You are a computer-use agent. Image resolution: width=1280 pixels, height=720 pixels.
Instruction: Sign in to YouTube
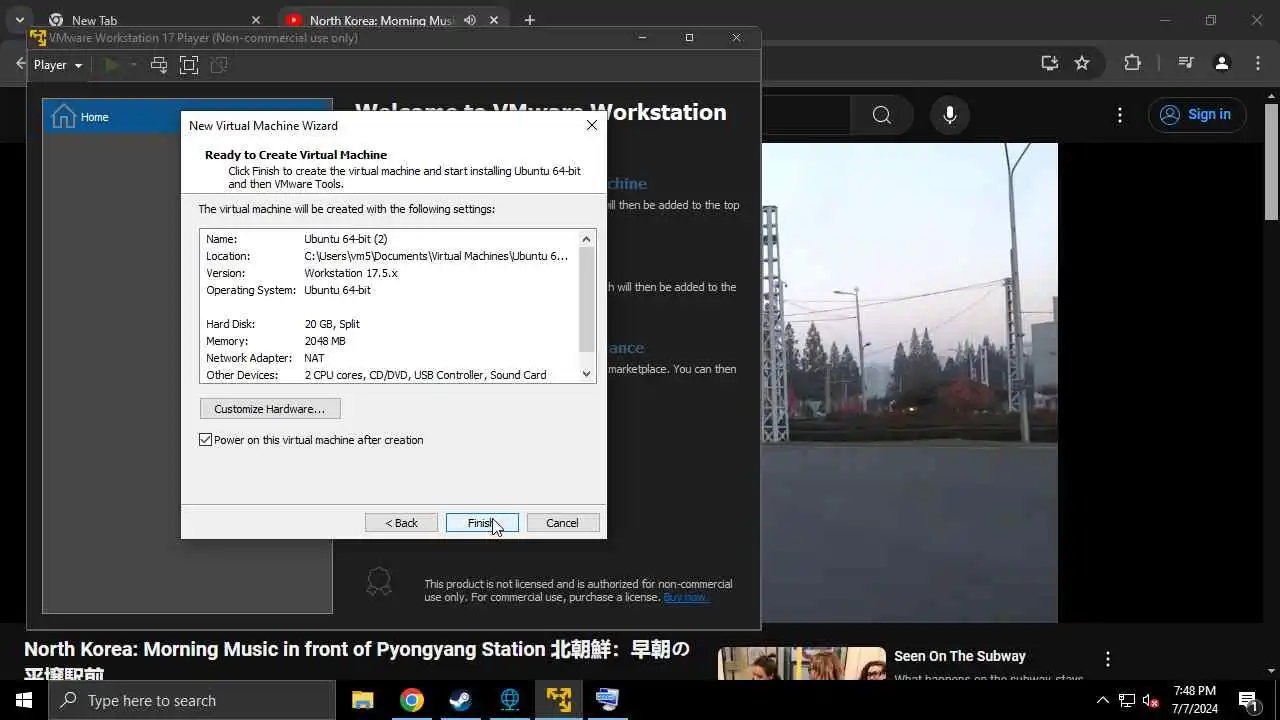[1197, 114]
